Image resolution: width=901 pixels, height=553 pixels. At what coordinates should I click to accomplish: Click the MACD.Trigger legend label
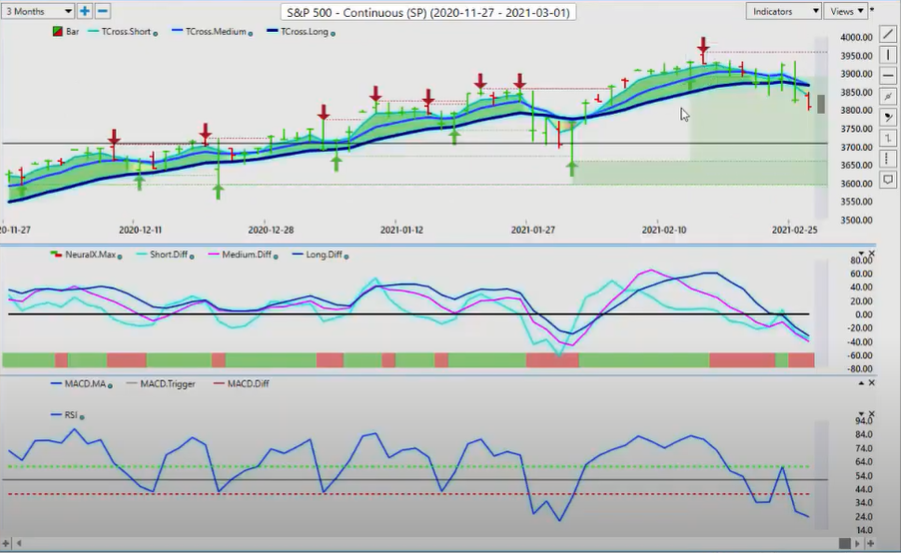(x=168, y=383)
